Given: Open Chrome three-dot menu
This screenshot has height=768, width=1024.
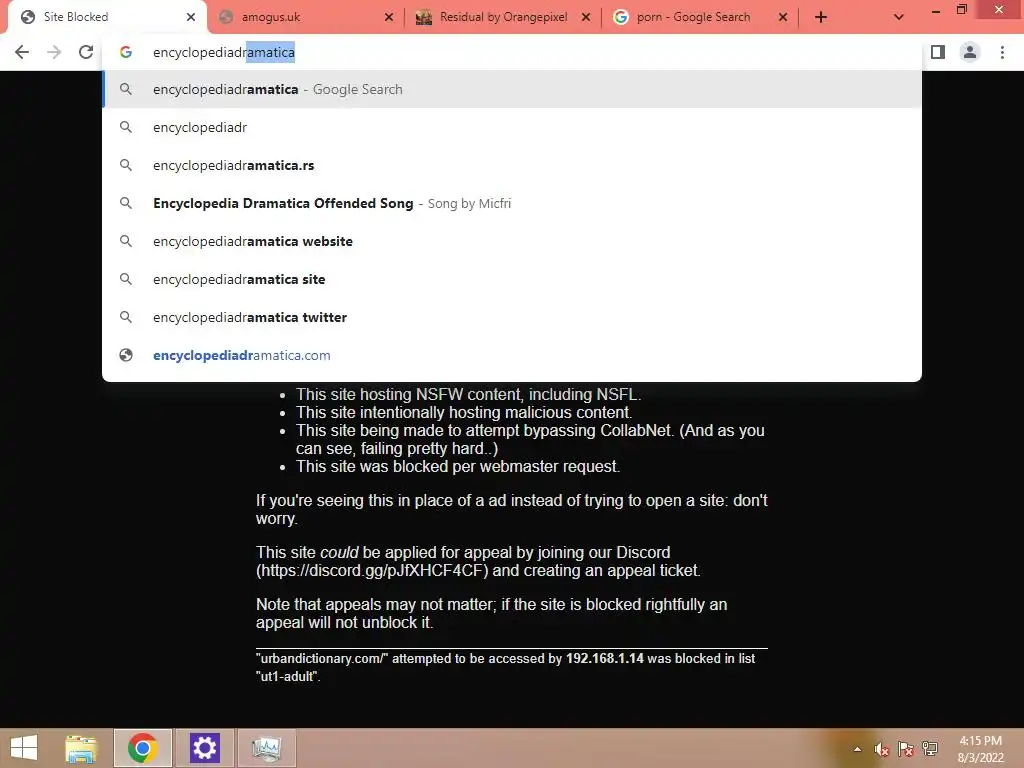Looking at the screenshot, I should 1002,52.
